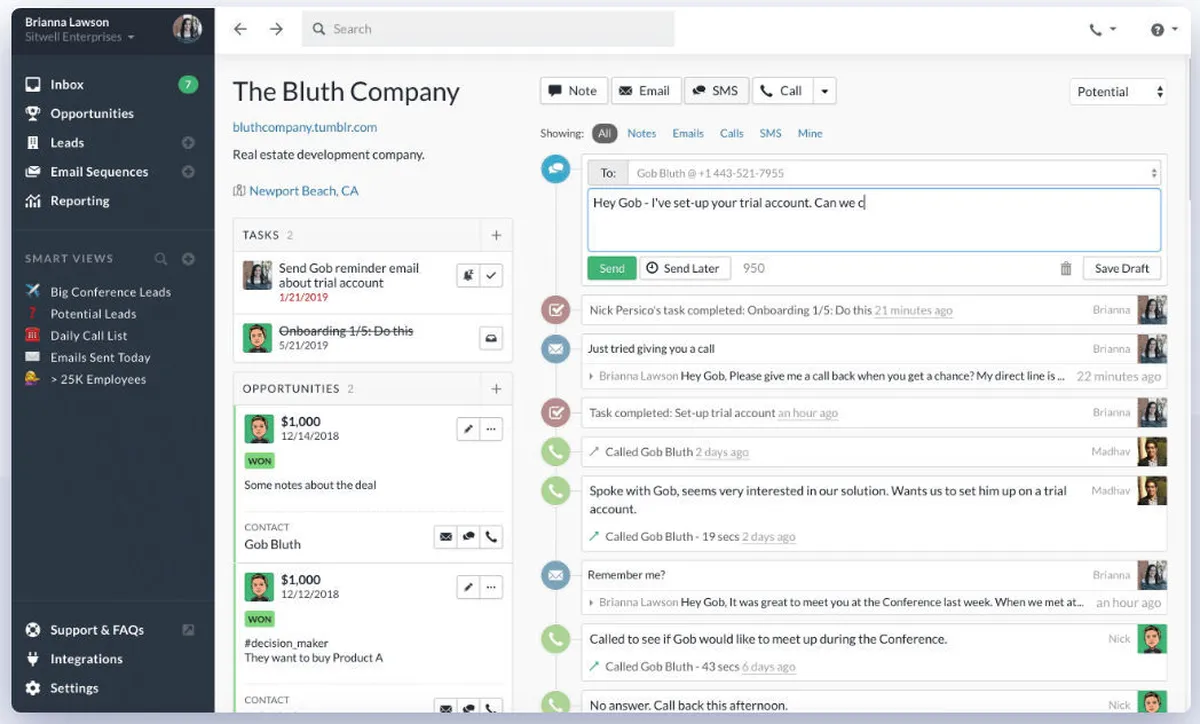Screen dimensions: 1200x724
Task: Open Integrations in the sidebar
Action: [86, 659]
